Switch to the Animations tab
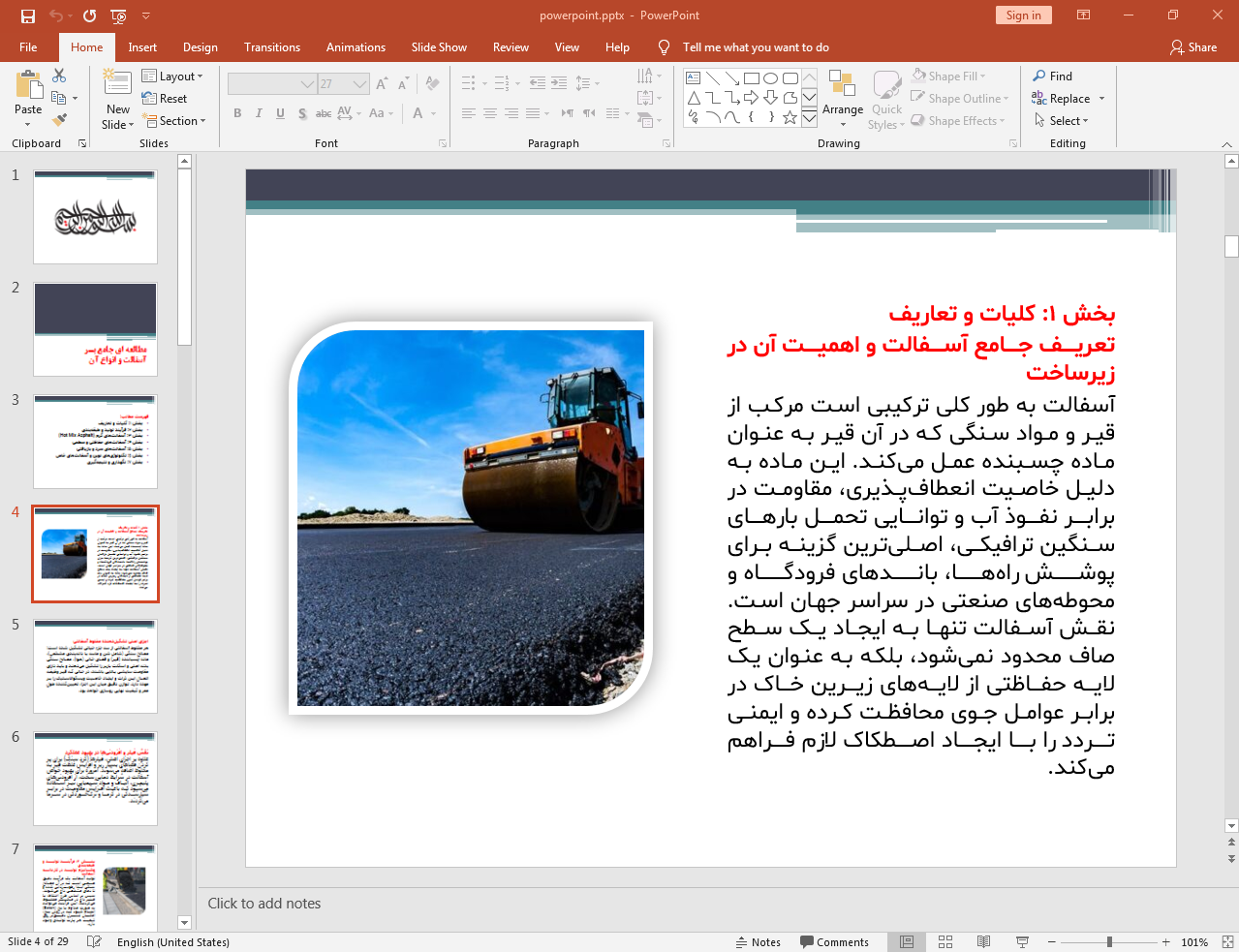Viewport: 1239px width, 952px height. tap(356, 47)
